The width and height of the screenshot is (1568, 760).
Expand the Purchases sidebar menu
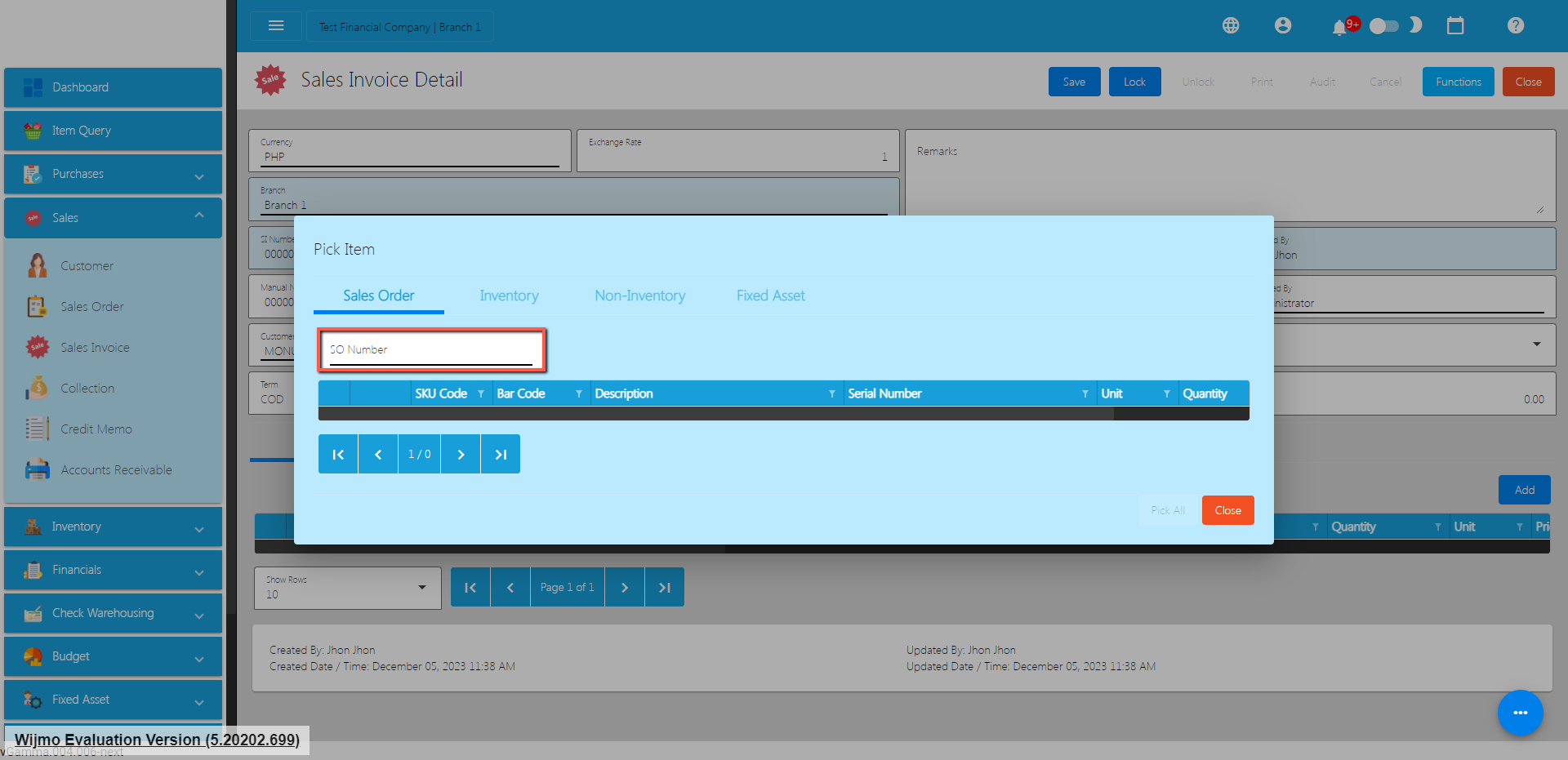pos(113,174)
